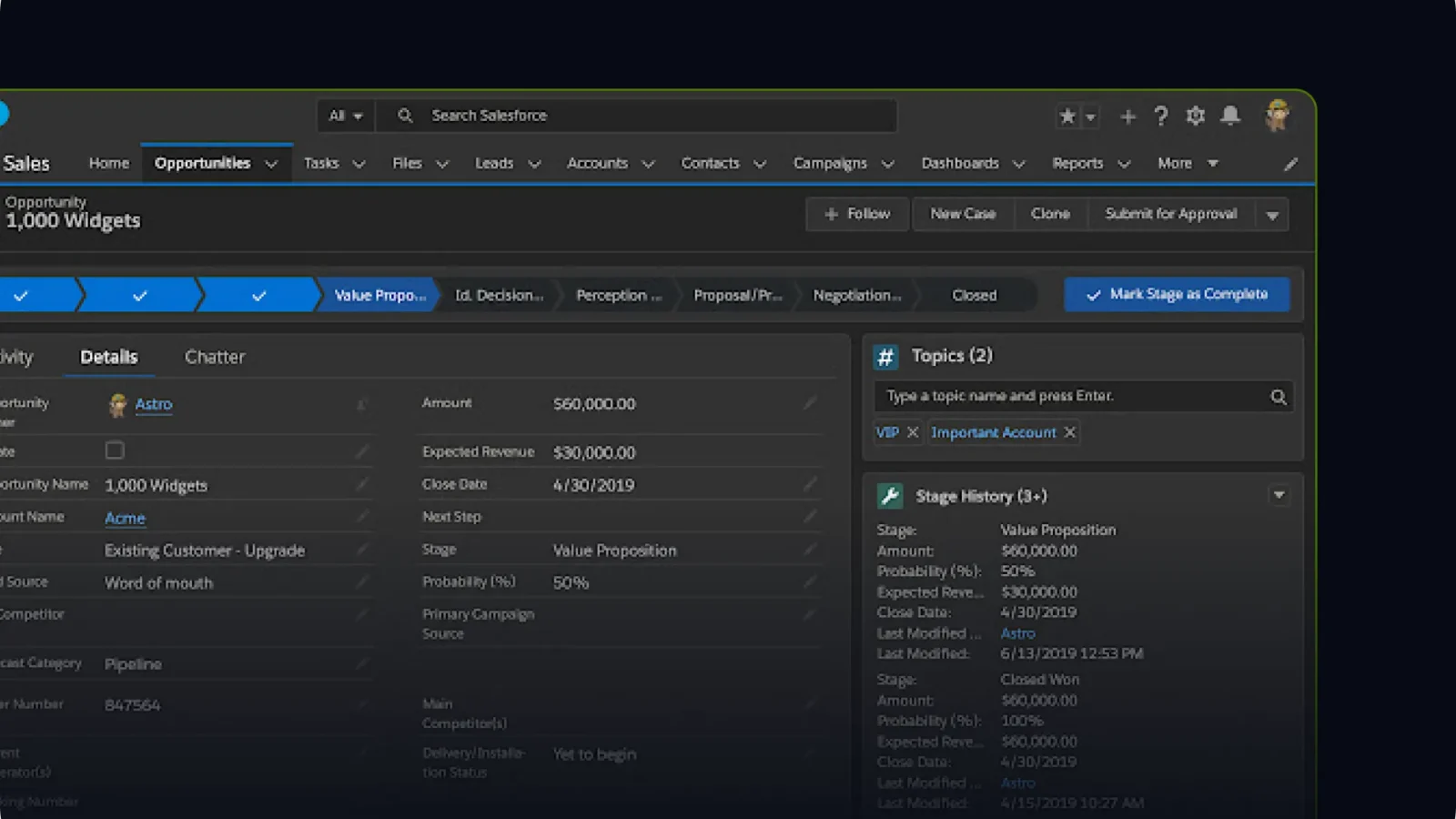Click the global actions plus icon
Screen dimensions: 1456x819
click(x=1127, y=116)
